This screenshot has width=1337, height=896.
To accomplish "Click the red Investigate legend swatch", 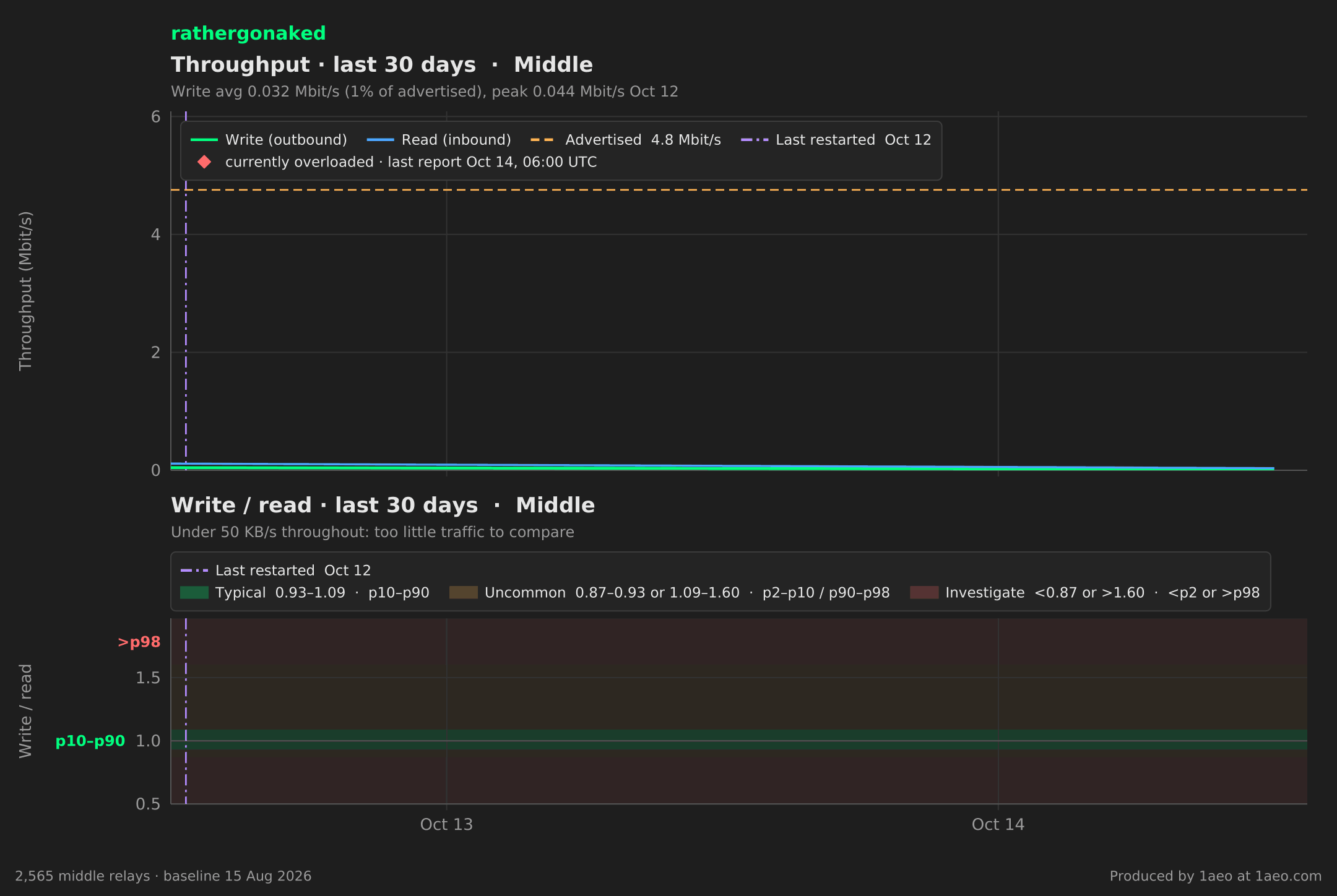I will [924, 593].
